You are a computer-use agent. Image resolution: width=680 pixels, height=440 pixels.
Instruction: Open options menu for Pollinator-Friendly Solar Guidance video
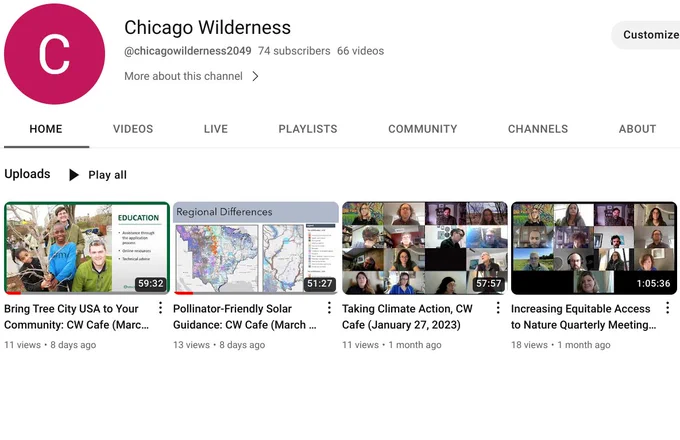click(x=329, y=308)
